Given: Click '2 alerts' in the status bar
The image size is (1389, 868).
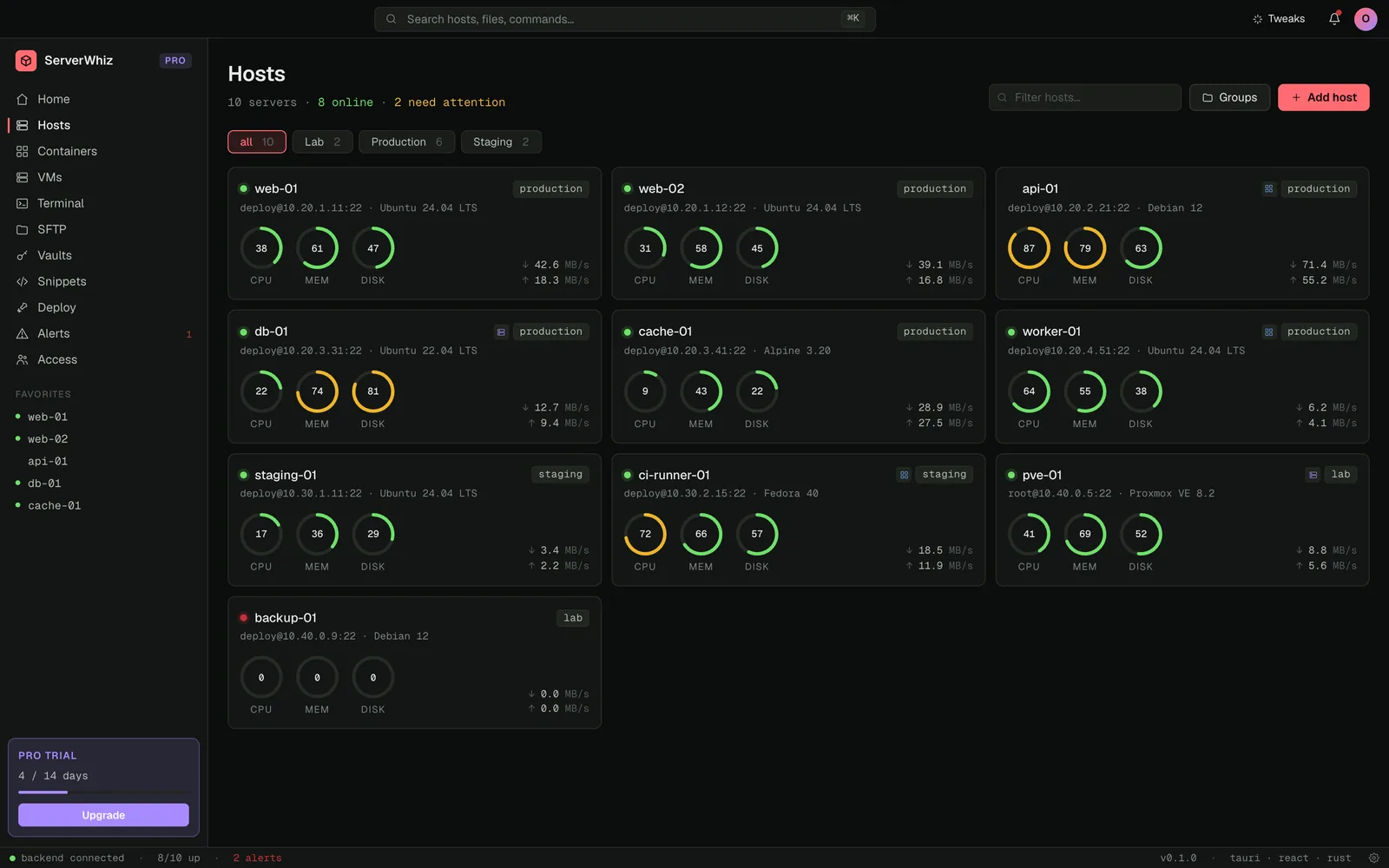Looking at the screenshot, I should tap(257, 858).
